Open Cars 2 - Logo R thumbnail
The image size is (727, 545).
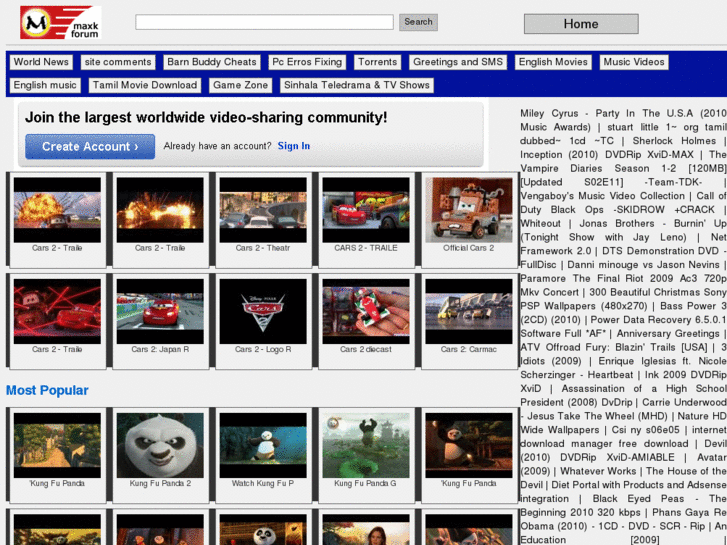pos(263,311)
